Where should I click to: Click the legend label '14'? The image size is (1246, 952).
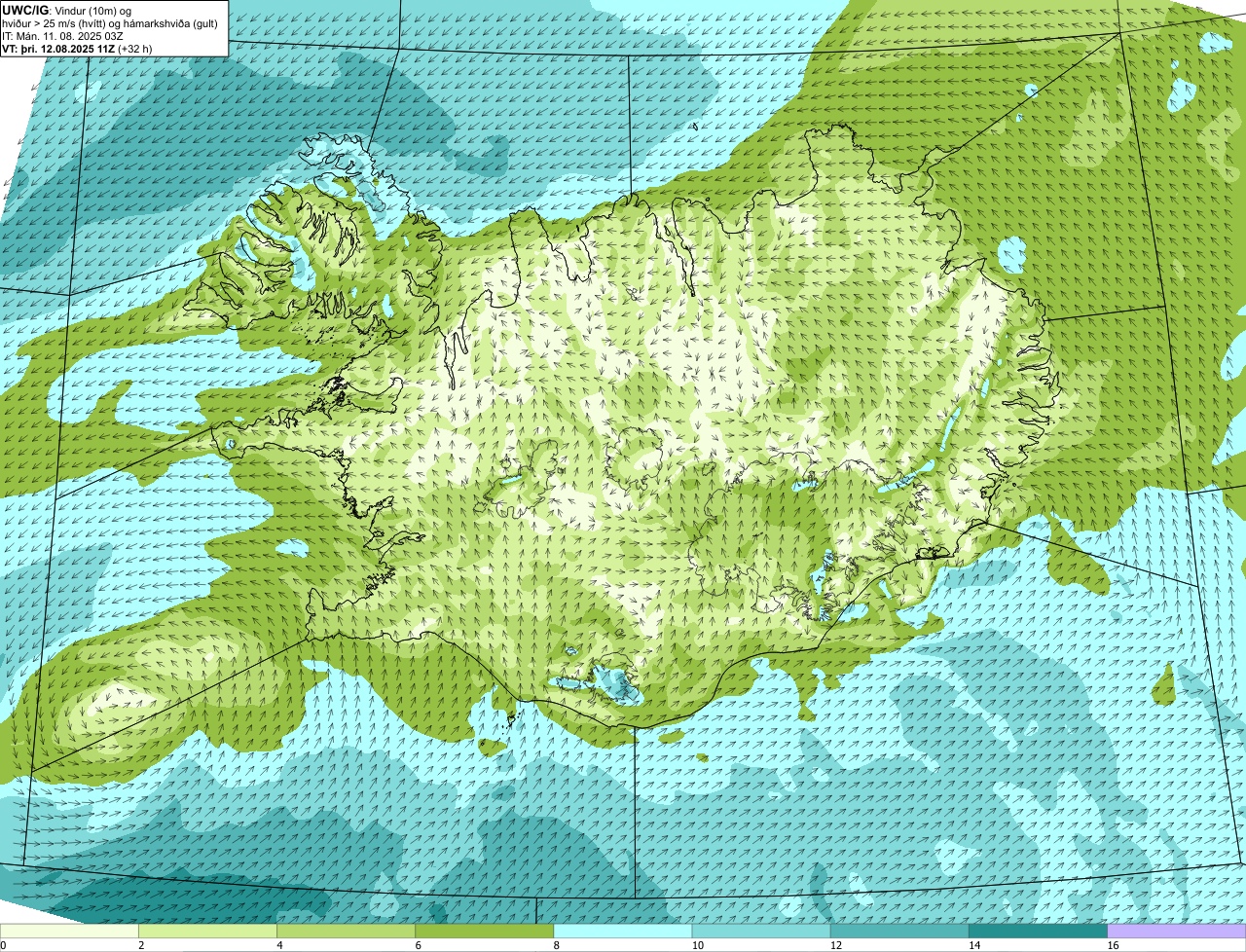pyautogui.click(x=974, y=945)
